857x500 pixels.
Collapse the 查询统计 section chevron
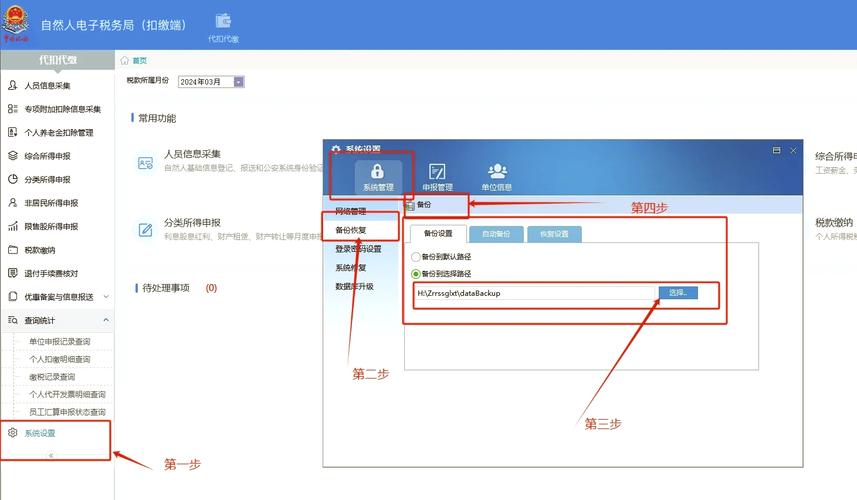click(x=106, y=320)
